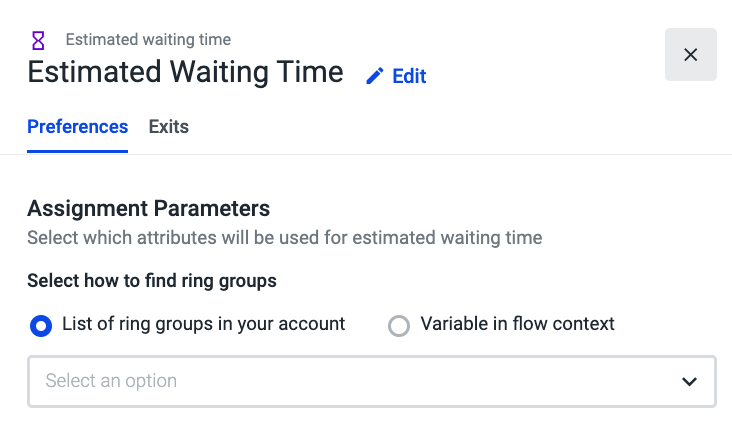Click the Assignment Parameters heading

click(148, 209)
